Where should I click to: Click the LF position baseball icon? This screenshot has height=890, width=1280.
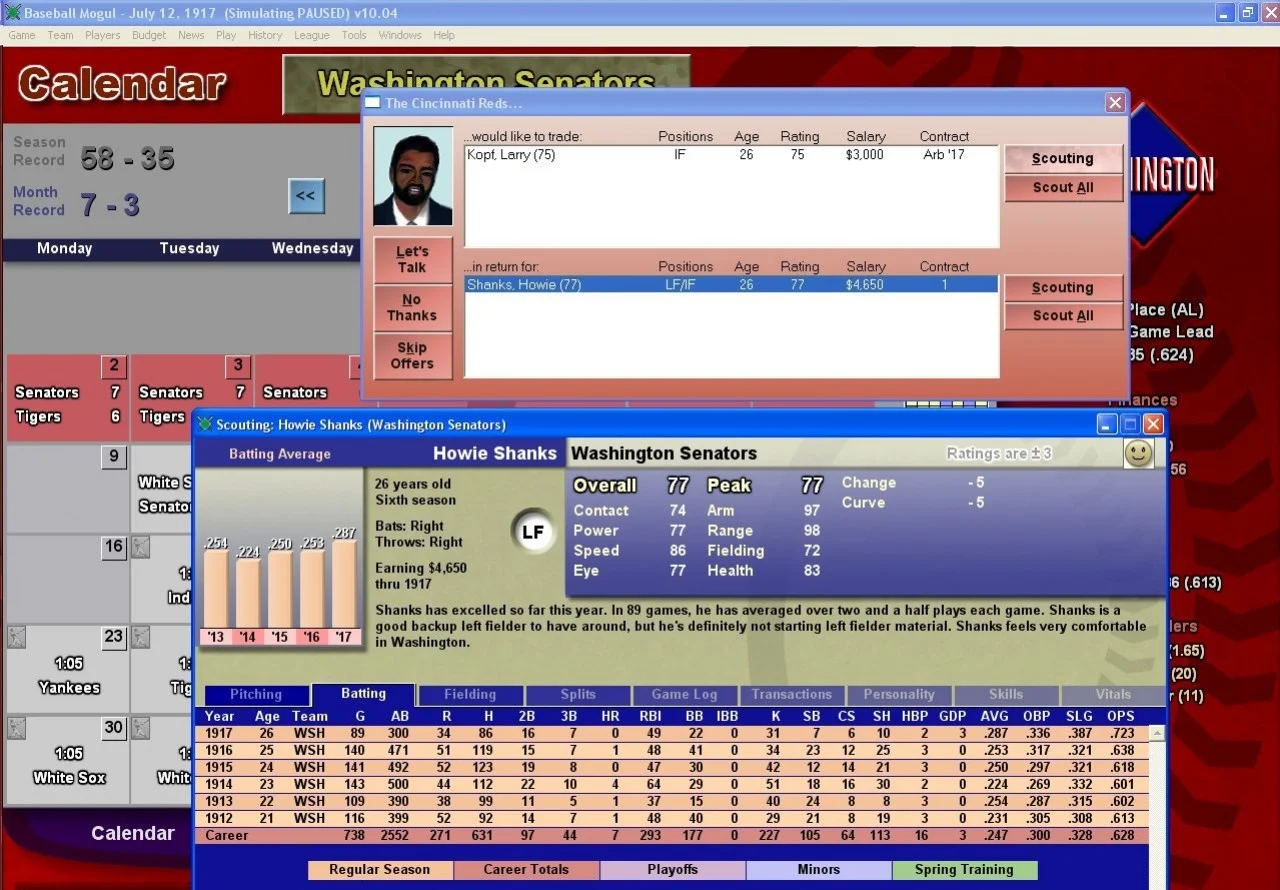[532, 532]
